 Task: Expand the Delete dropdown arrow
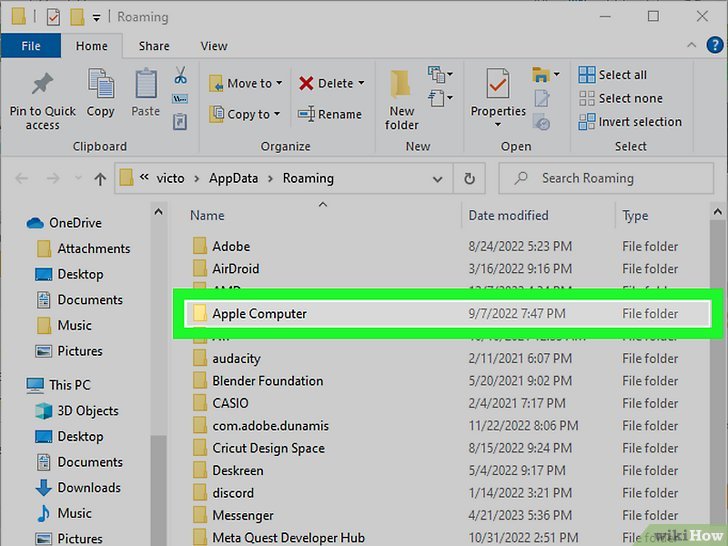[361, 84]
